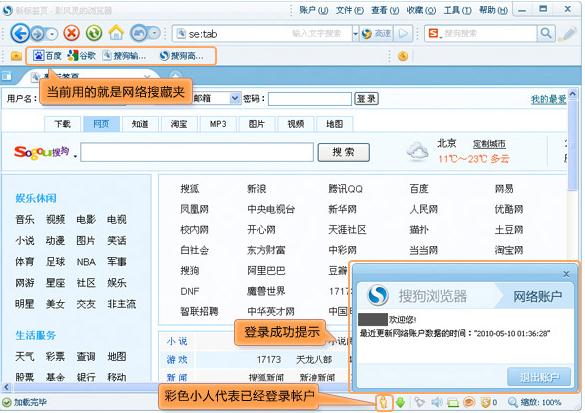Close the 网络账户 popup with its X

(566, 274)
